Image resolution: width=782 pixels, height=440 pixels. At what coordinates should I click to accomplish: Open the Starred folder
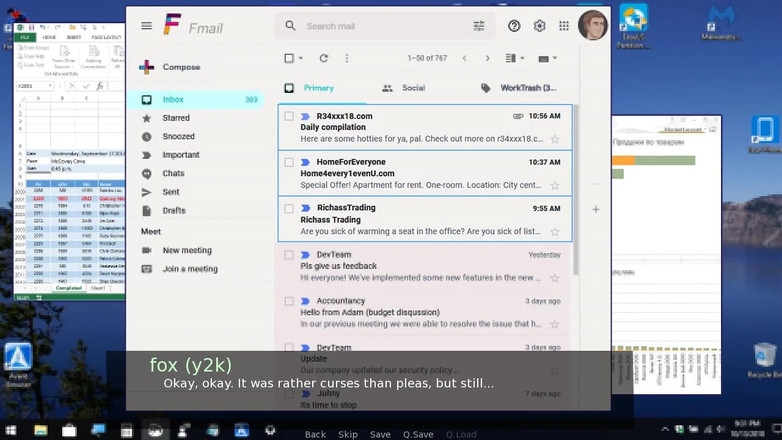click(x=176, y=118)
